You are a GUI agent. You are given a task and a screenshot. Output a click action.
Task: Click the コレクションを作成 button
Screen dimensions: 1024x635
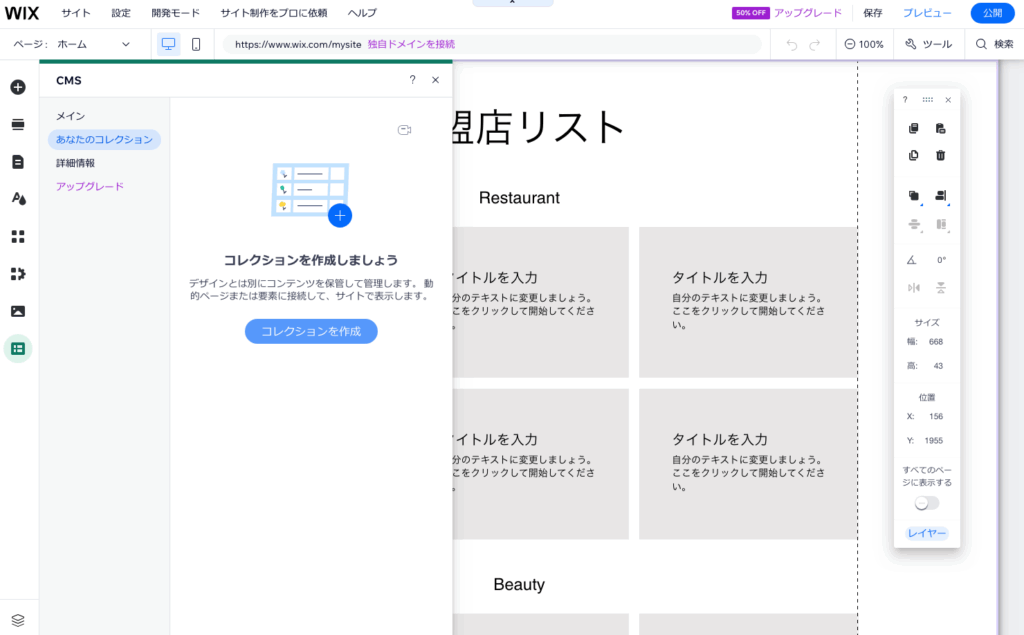coord(311,331)
